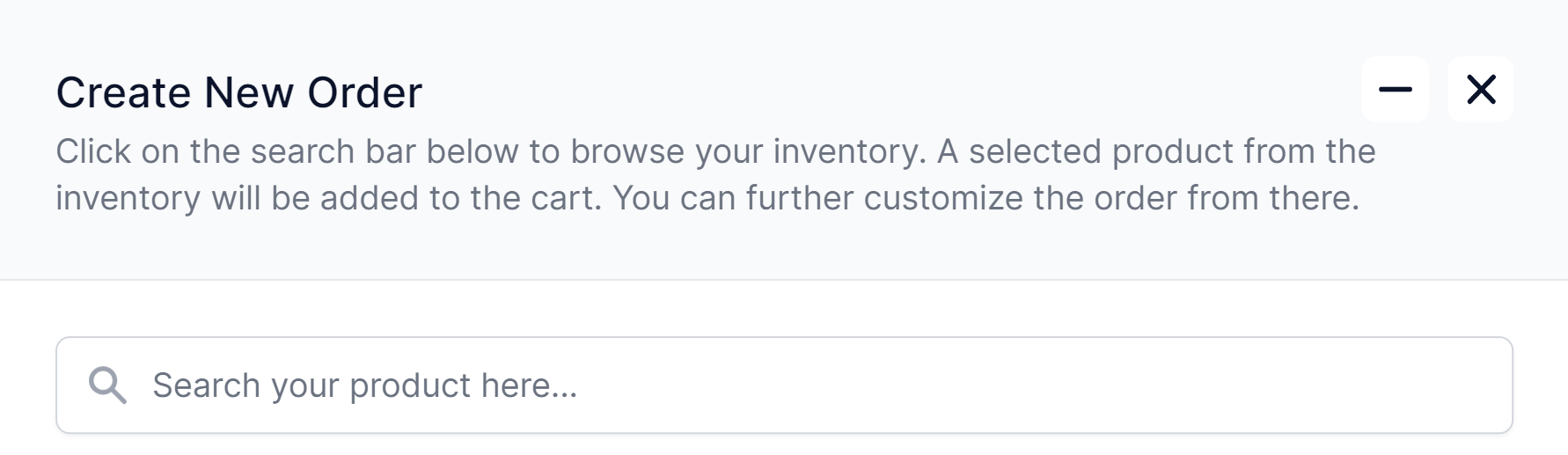Dismiss the new order panel
This screenshot has height=455, width=1568.
(1481, 90)
